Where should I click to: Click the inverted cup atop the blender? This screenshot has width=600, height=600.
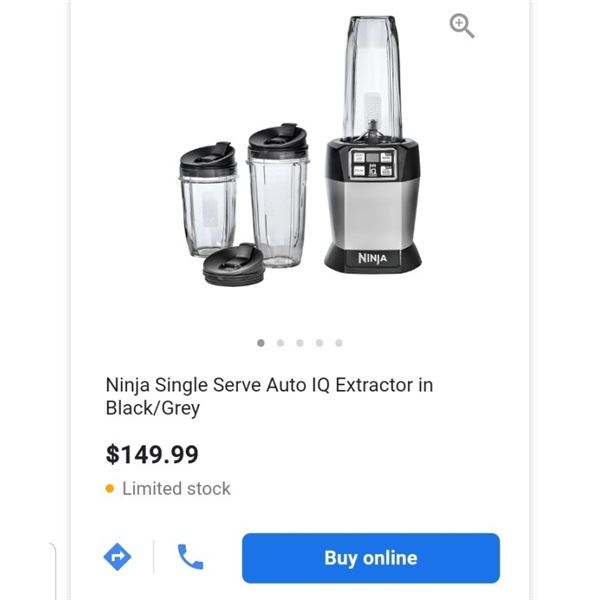coord(373,75)
